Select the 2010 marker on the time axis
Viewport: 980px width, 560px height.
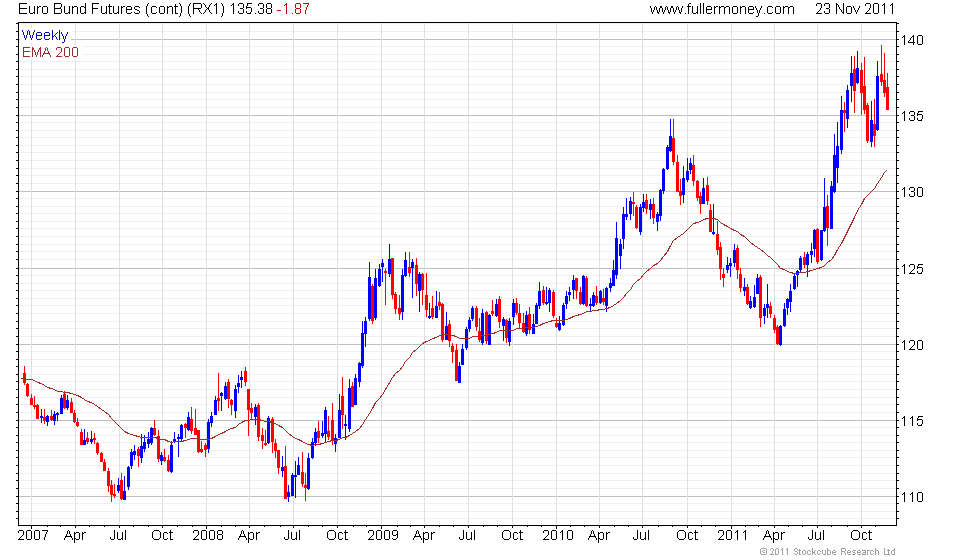click(x=558, y=535)
